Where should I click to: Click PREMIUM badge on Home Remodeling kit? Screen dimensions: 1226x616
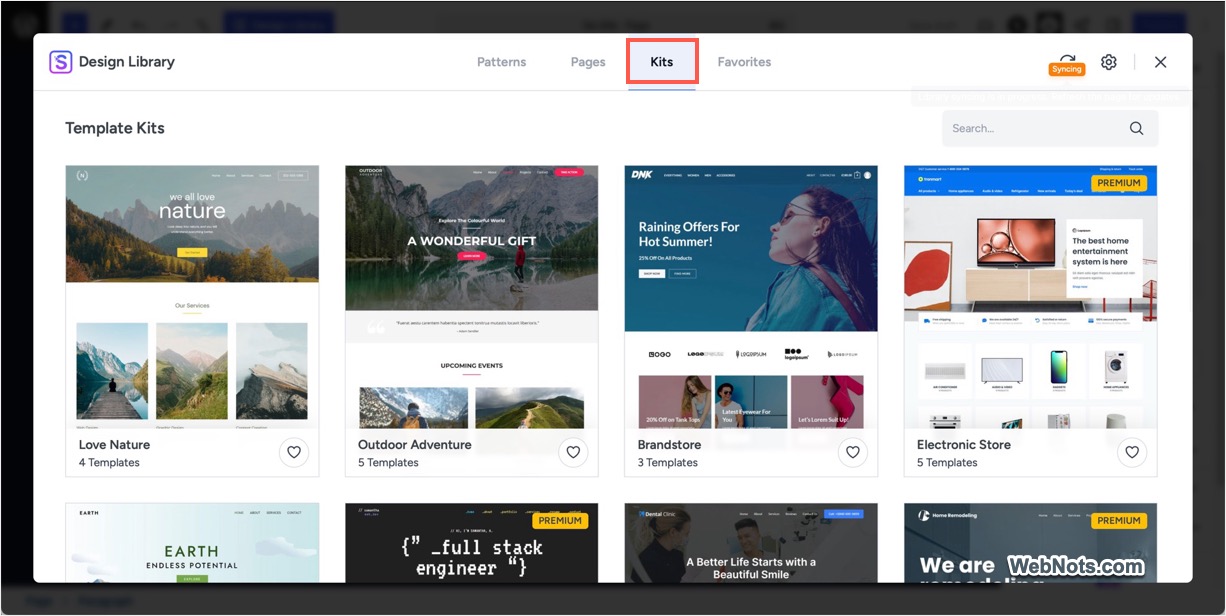(1119, 520)
